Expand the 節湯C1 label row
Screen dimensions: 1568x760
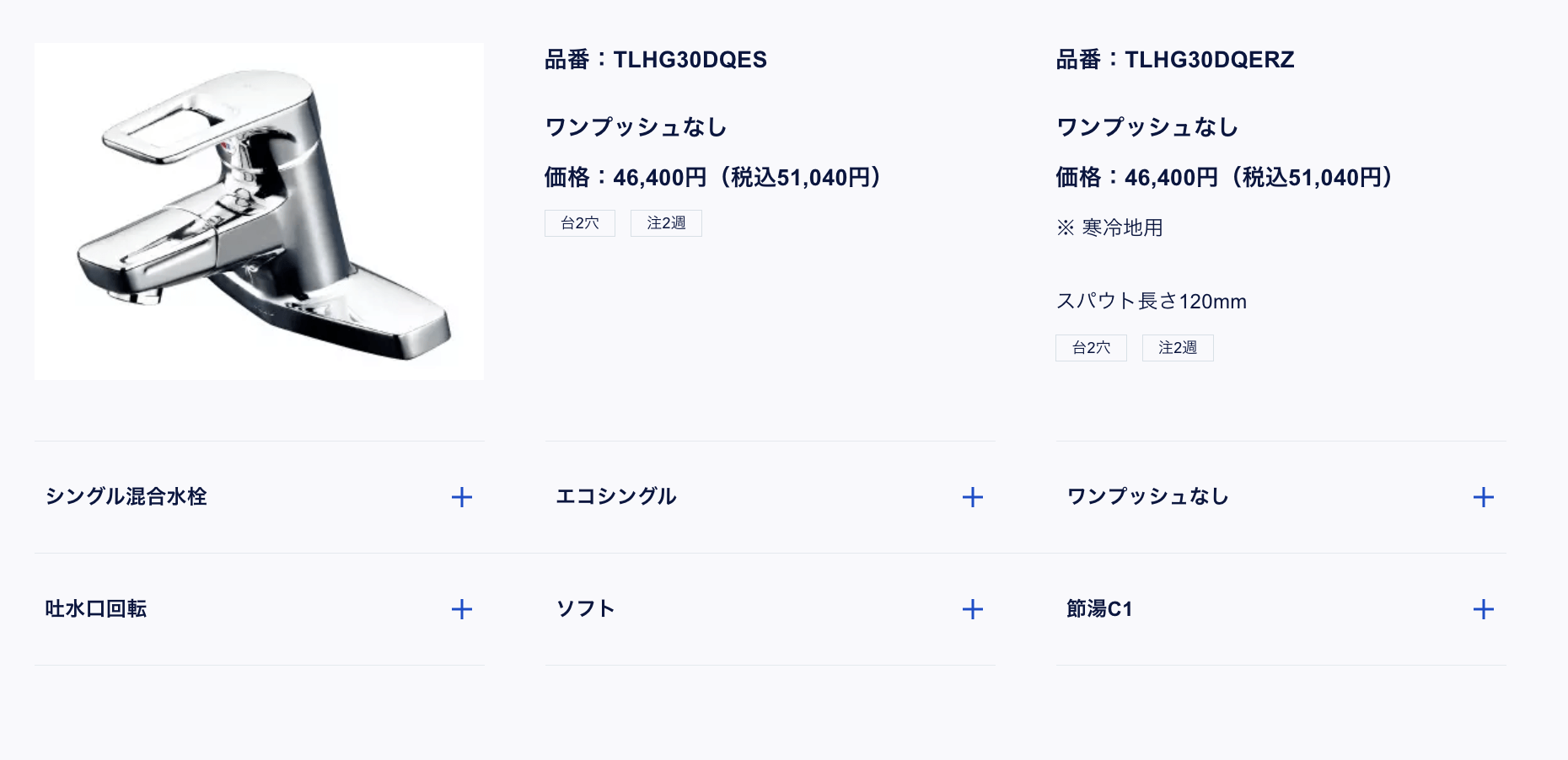(x=1281, y=609)
